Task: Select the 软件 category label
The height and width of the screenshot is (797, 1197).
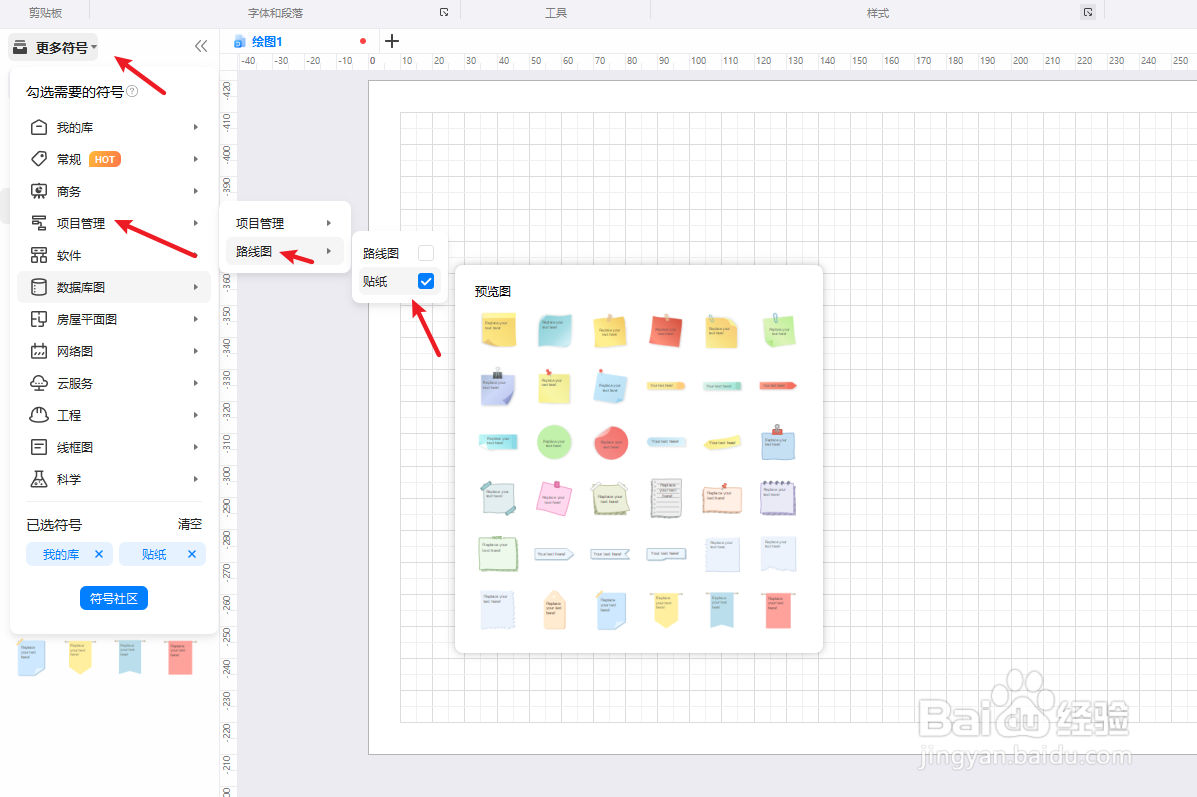Action: (69, 256)
